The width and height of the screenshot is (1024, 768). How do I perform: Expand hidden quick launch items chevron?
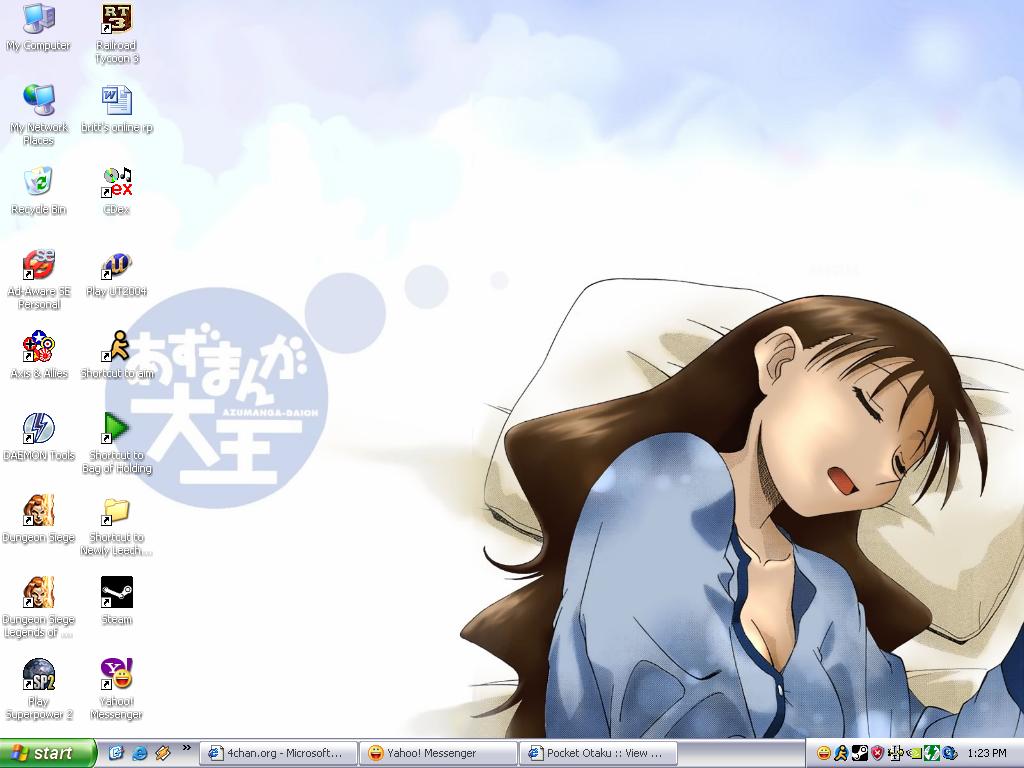[186, 748]
